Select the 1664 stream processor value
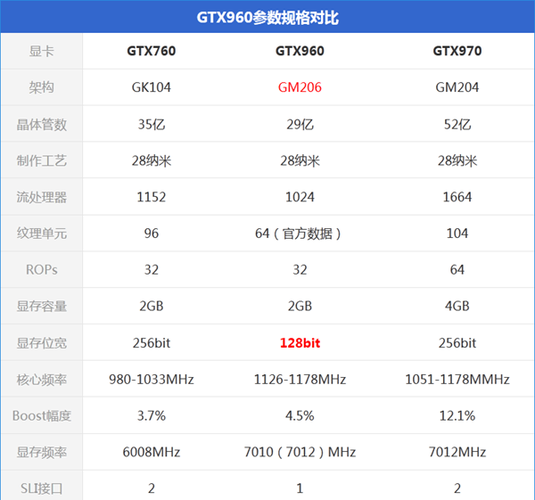Screen dimensions: 535x500 tap(457, 197)
